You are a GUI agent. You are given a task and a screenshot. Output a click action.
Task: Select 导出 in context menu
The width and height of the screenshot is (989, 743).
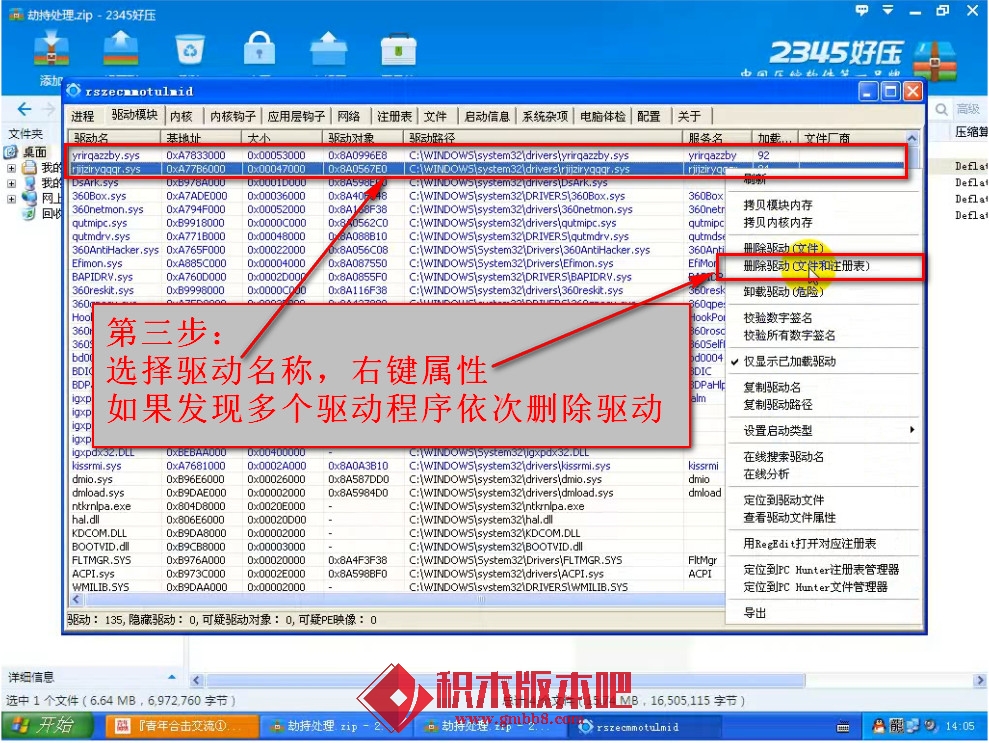(755, 613)
